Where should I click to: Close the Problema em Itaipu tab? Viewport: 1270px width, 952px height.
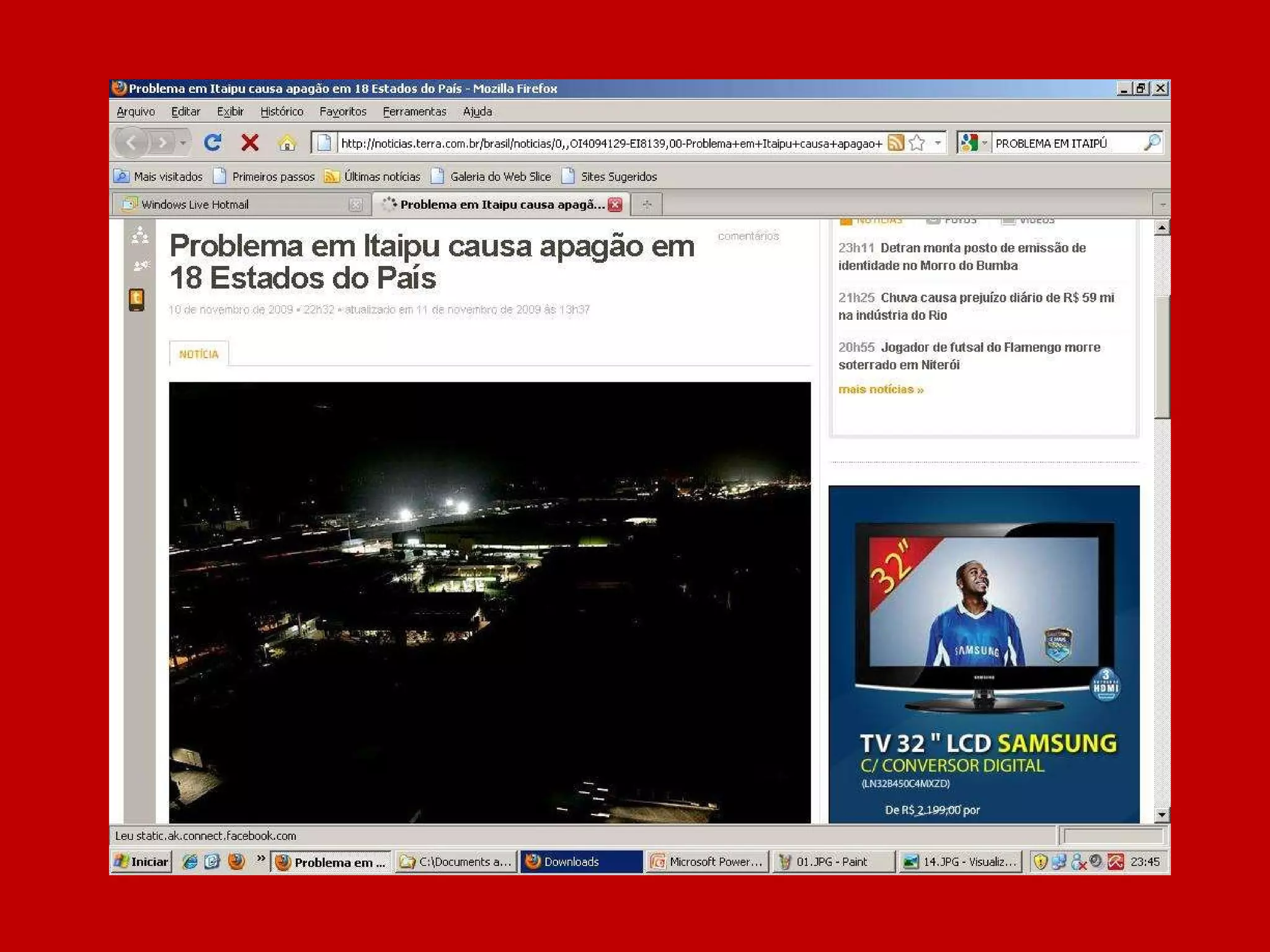tap(615, 205)
